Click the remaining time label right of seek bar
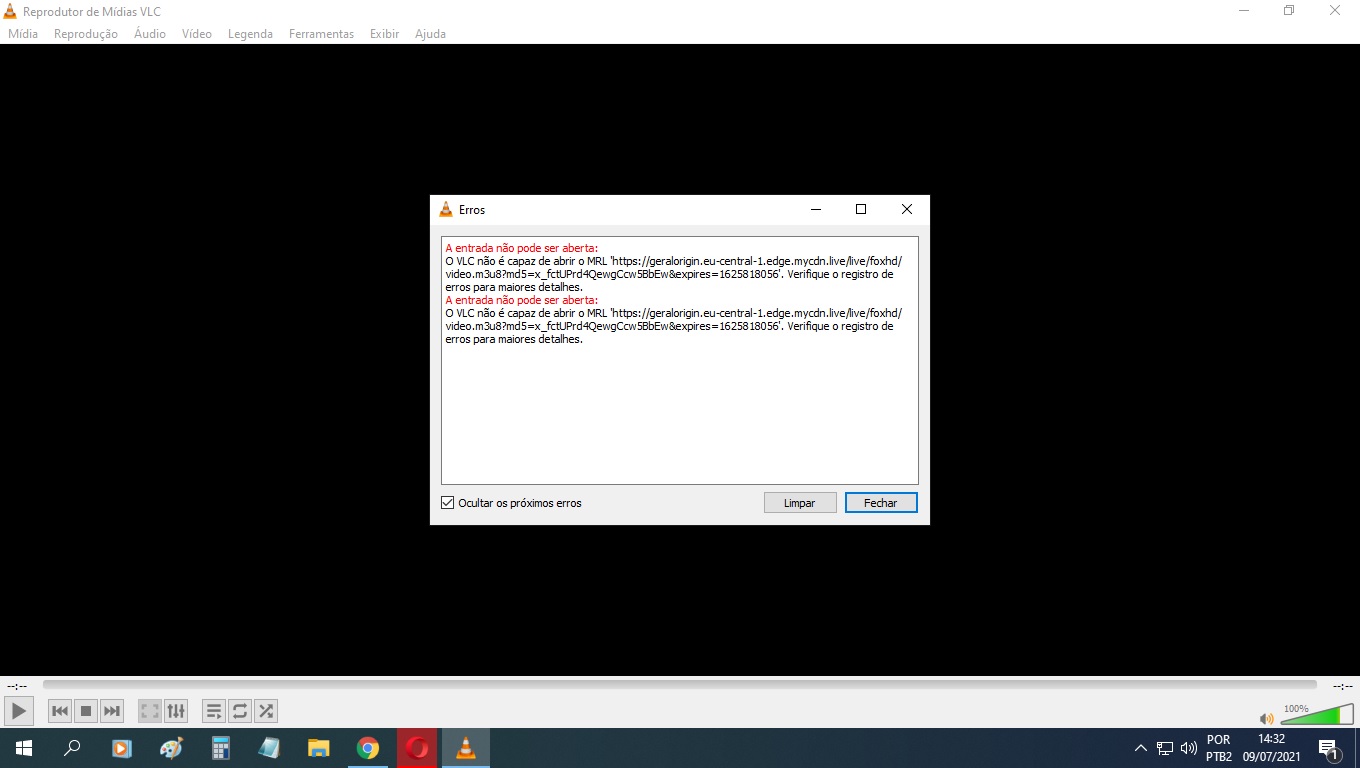1360x768 pixels. (1342, 686)
